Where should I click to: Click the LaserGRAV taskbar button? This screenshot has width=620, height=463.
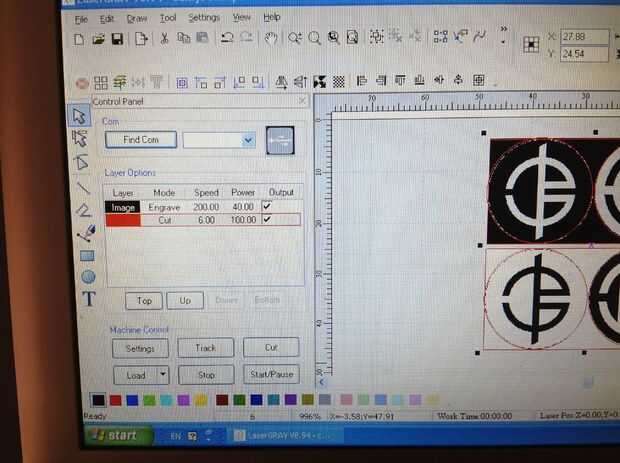point(283,436)
